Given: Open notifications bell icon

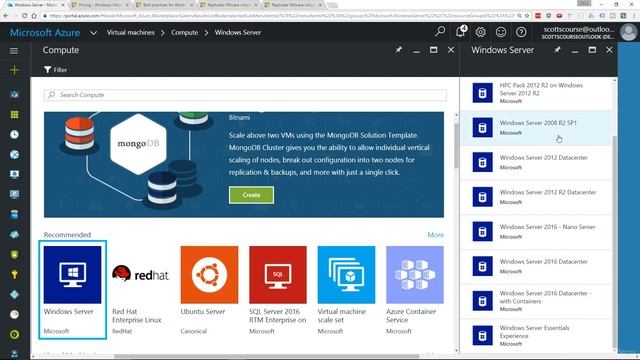Looking at the screenshot, I should (x=460, y=32).
